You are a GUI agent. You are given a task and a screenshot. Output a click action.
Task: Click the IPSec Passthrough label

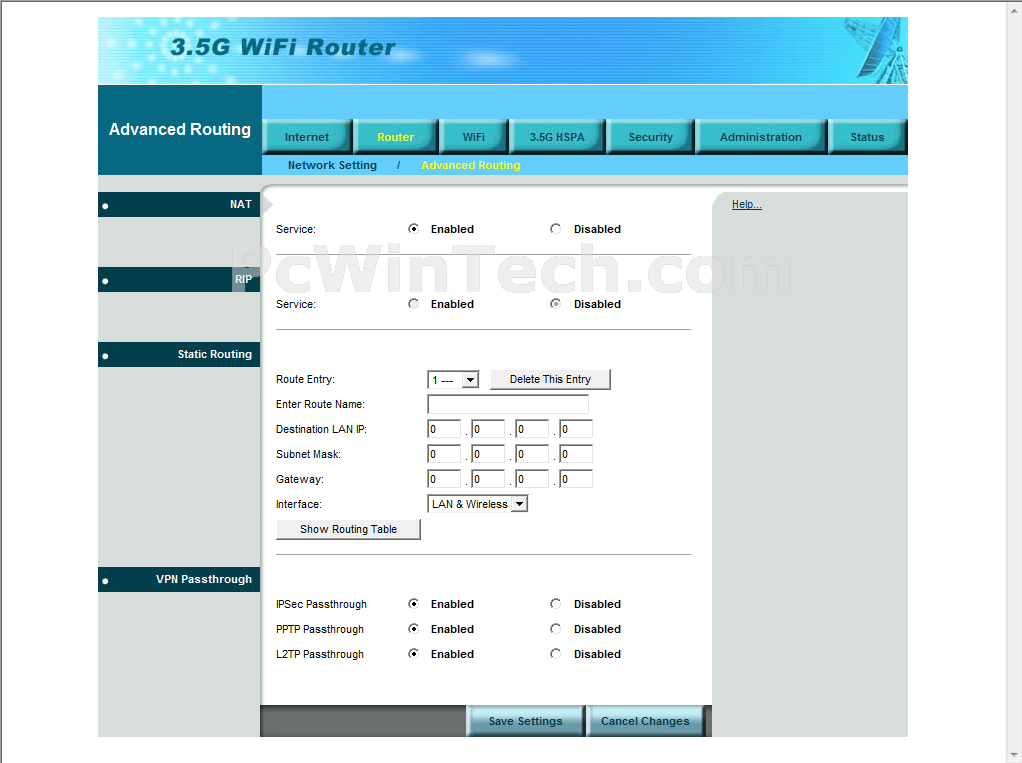321,604
